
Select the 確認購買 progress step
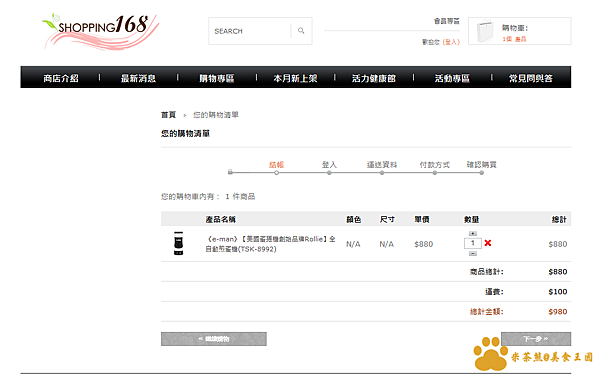(x=481, y=165)
